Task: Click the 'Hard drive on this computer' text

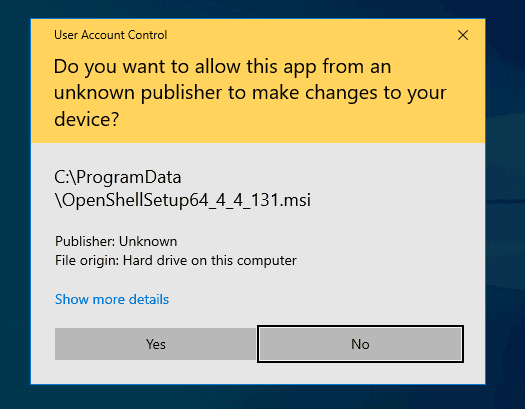Action: click(210, 260)
